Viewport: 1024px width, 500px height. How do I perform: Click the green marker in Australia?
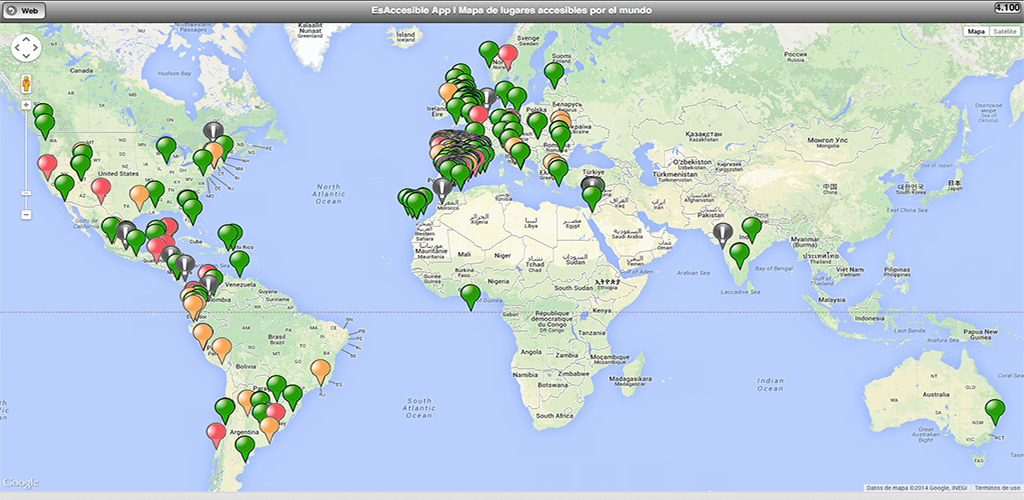[x=994, y=409]
